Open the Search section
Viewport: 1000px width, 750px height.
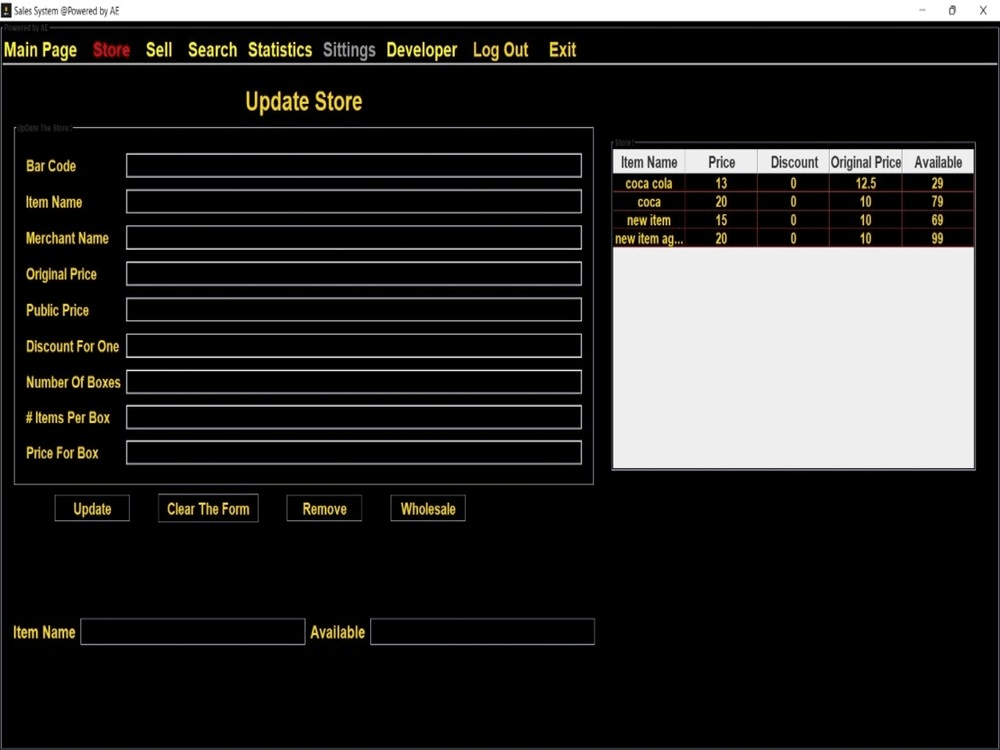[212, 49]
